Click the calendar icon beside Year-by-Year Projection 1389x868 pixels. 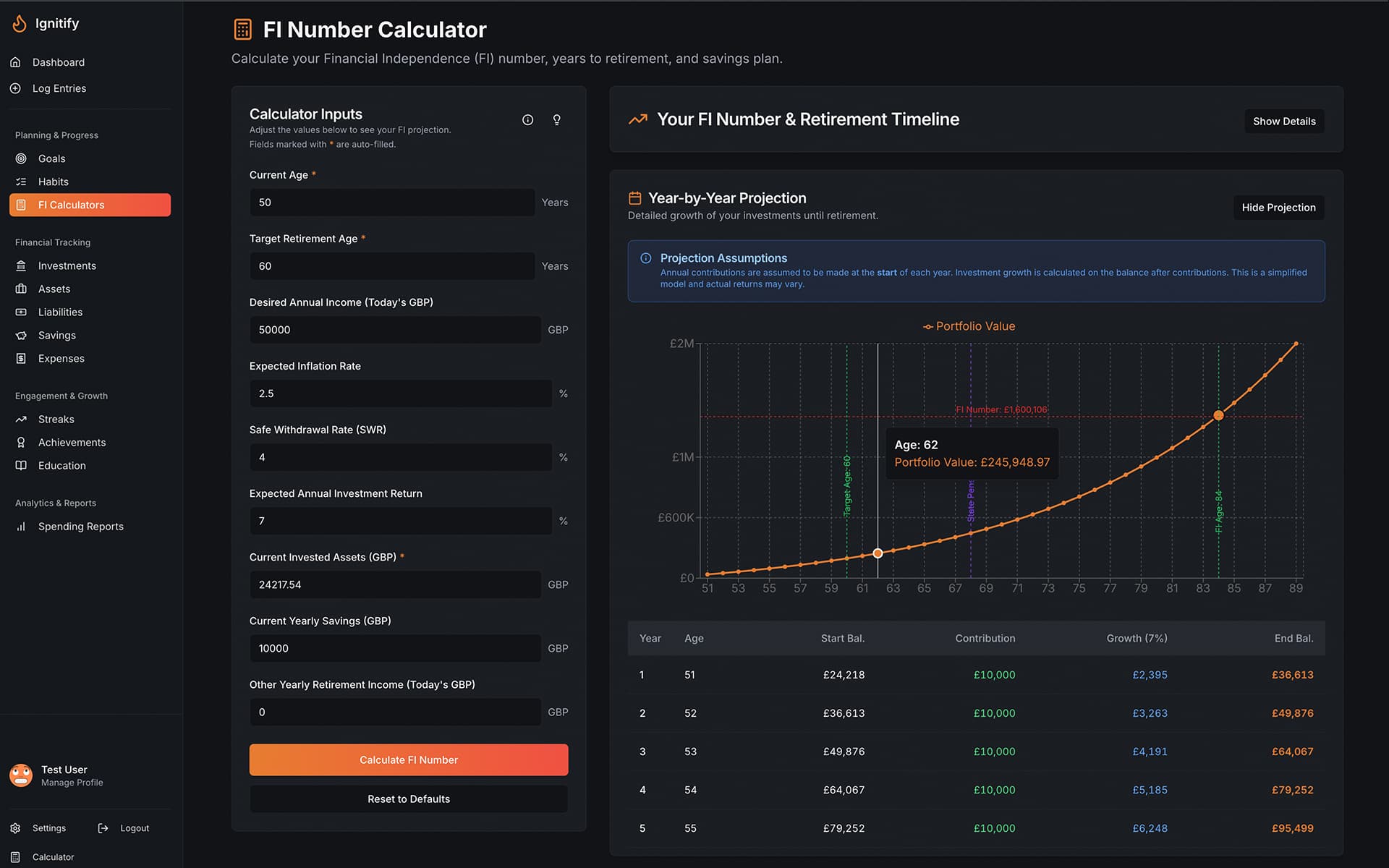[x=635, y=198]
